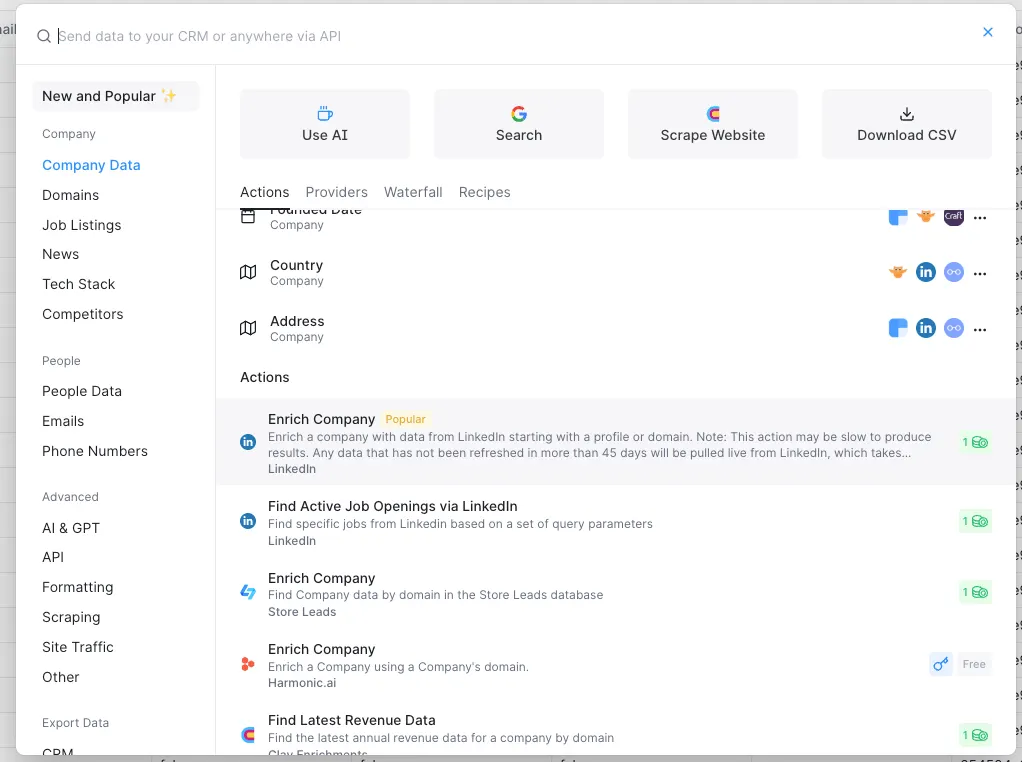
Task: Click the Address row map icon
Action: (x=248, y=329)
